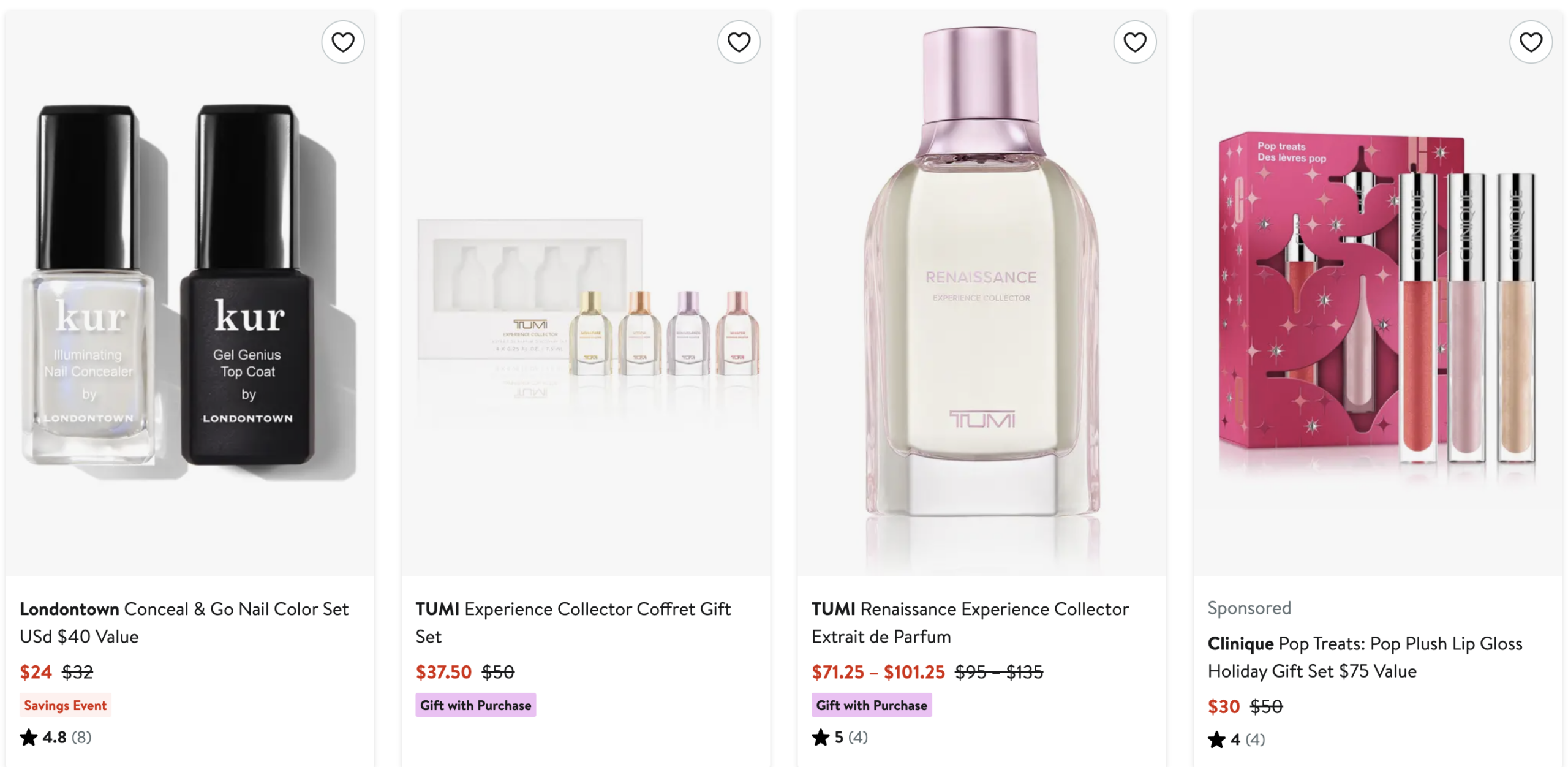Open Clinique Pop Plush Lip Gloss title
The width and height of the screenshot is (1568, 767).
tap(1365, 657)
